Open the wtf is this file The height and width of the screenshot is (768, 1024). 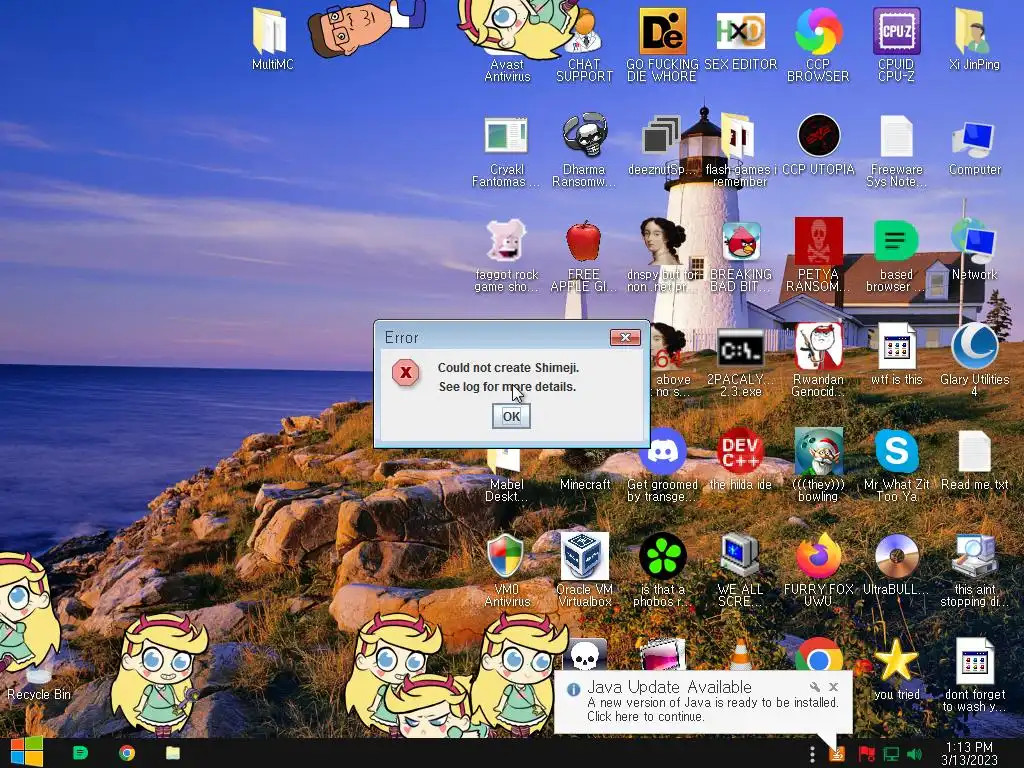(896, 347)
